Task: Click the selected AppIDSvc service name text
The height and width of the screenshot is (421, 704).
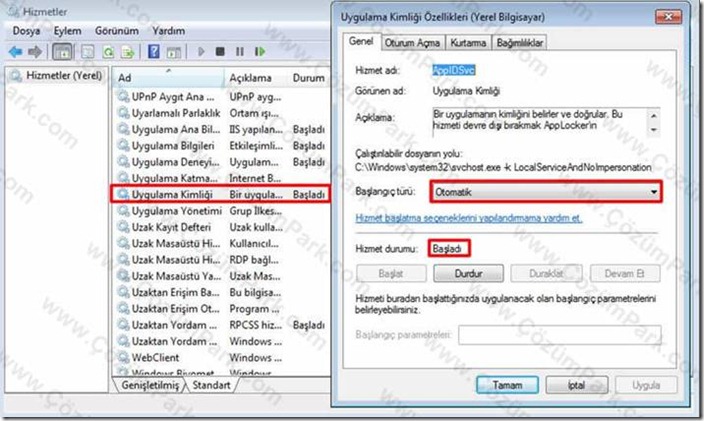Action: [453, 70]
